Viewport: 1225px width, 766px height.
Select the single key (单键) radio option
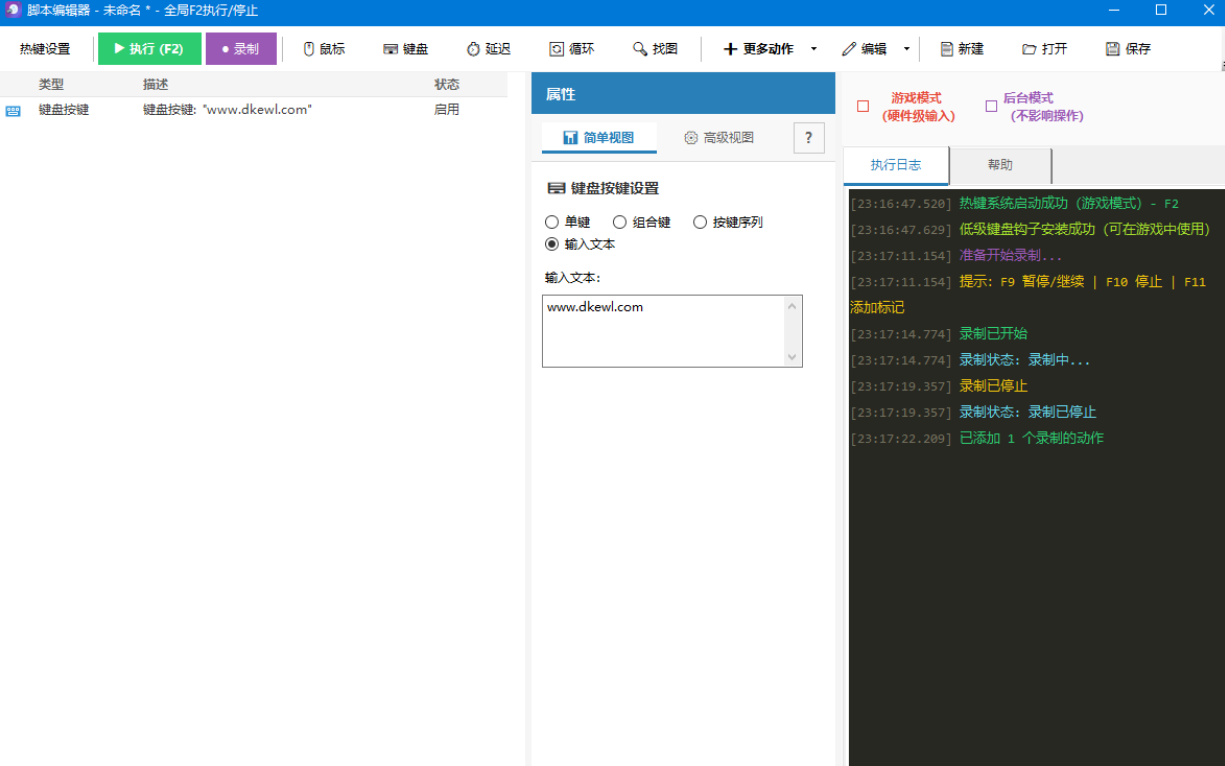(552, 222)
